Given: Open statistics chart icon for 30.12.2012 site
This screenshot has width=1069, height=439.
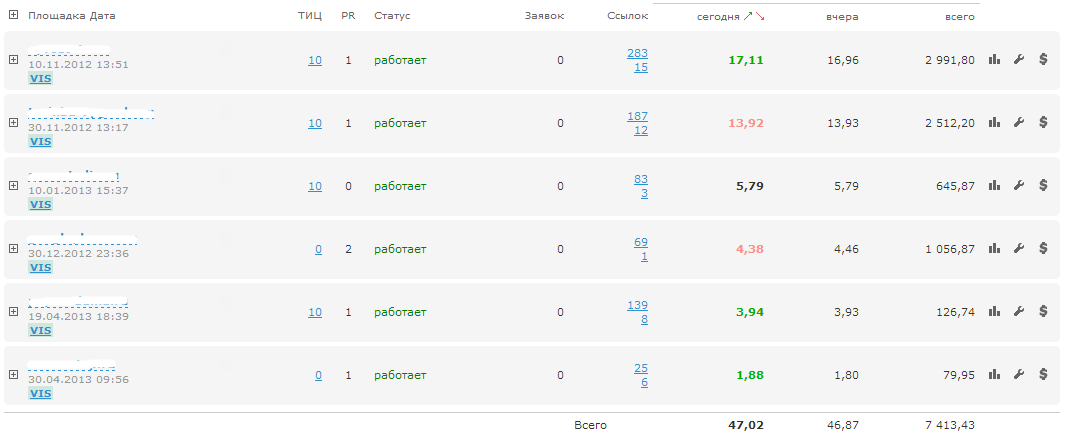Looking at the screenshot, I should coord(994,249).
